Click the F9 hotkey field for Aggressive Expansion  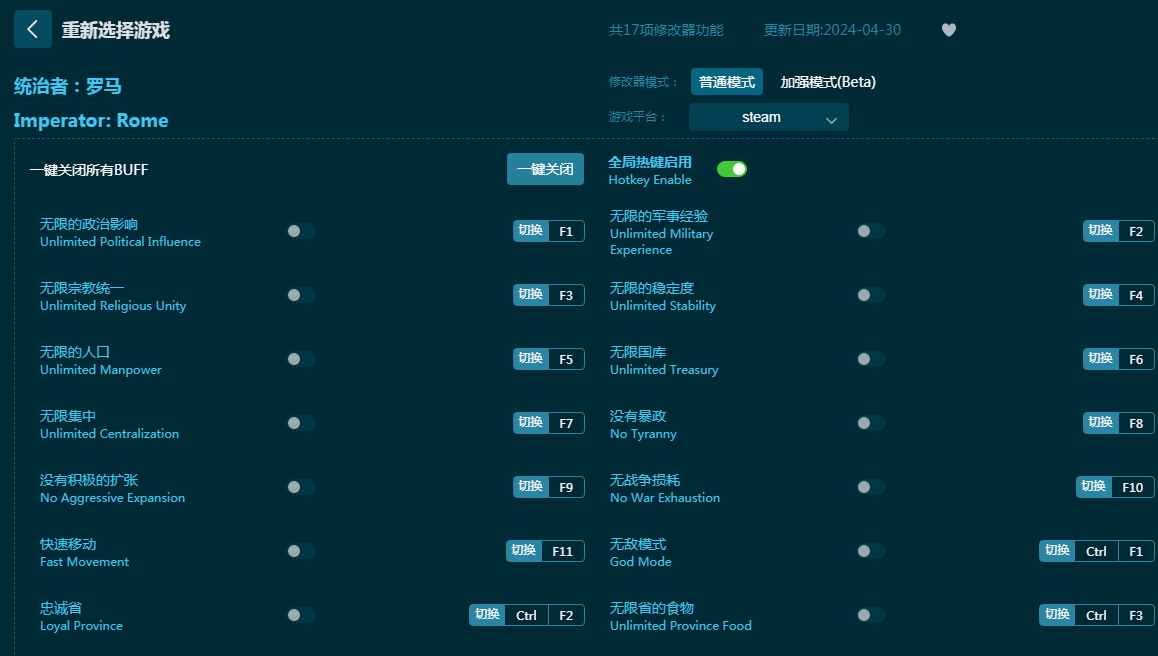566,487
